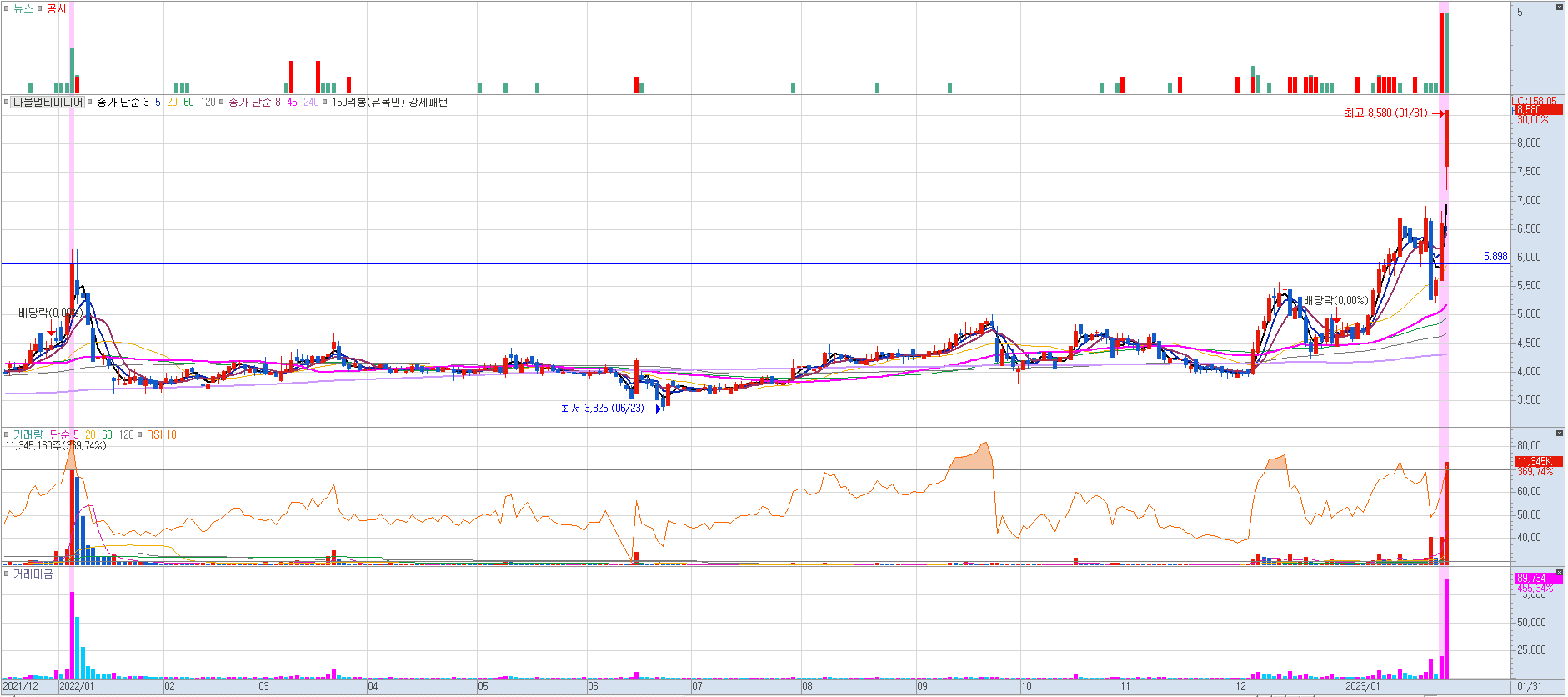Select the handle before 종가 단순 3
This screenshot has height=697, width=1568.
coord(90,103)
